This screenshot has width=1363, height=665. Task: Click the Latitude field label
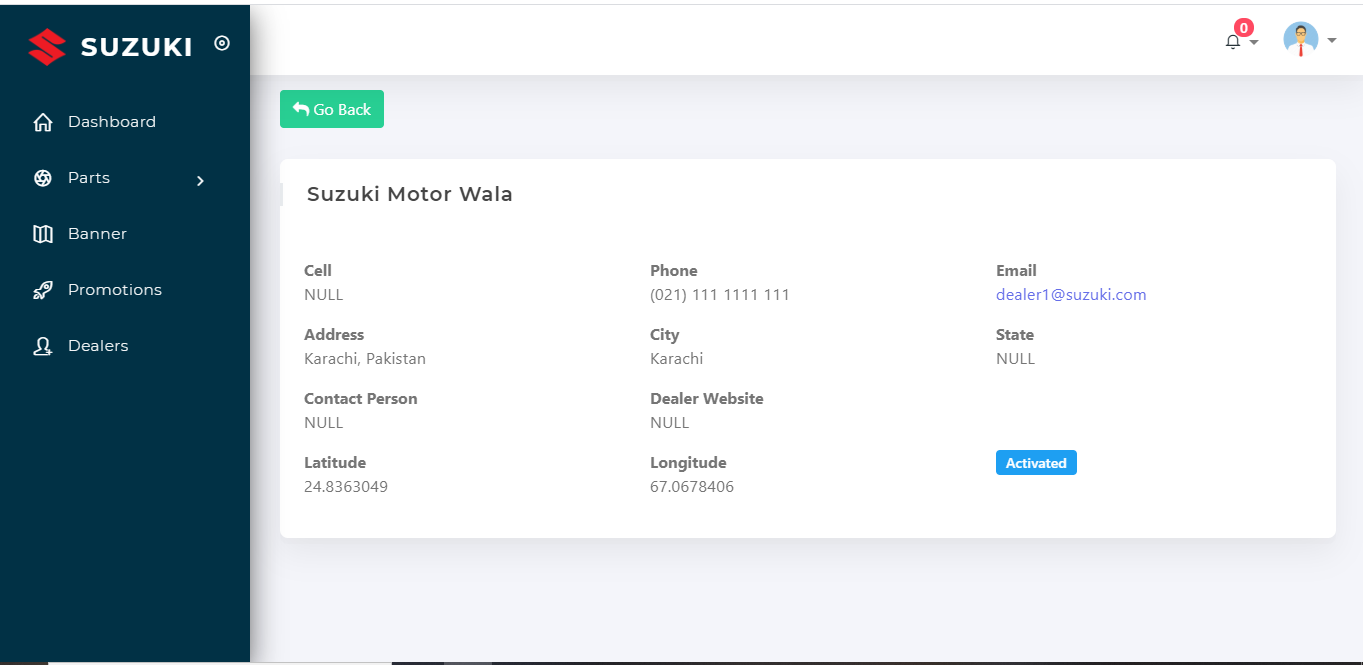335,463
